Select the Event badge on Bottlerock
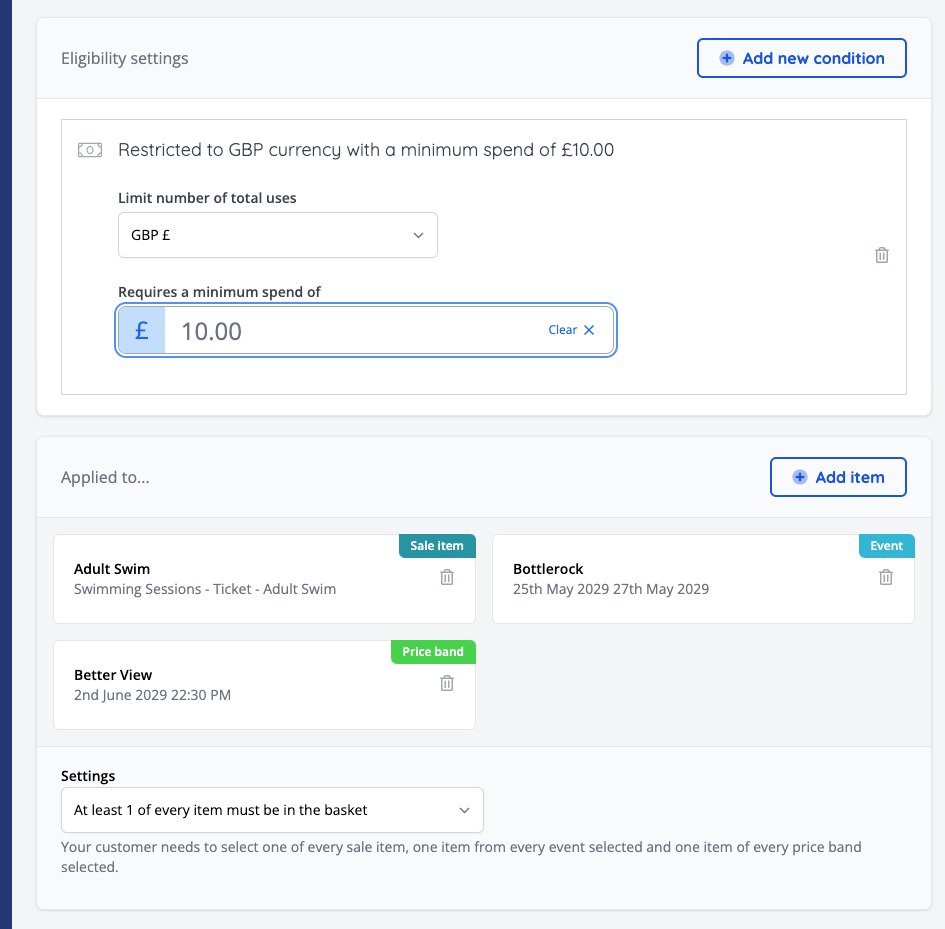 [886, 545]
